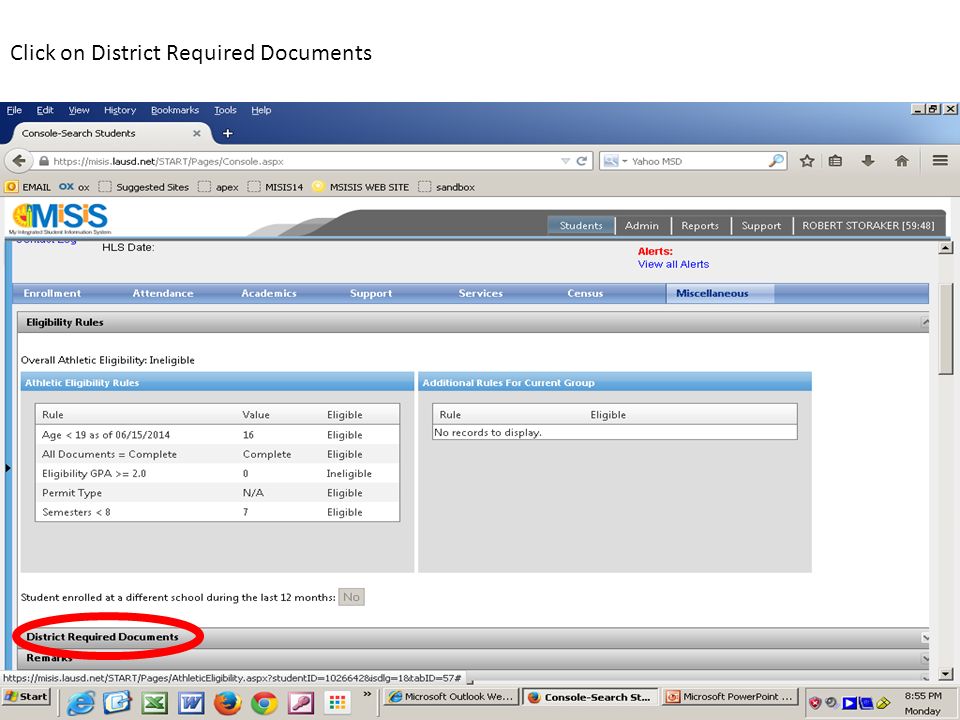This screenshot has width=960, height=720.
Task: Click the address bar URL field
Action: point(304,161)
